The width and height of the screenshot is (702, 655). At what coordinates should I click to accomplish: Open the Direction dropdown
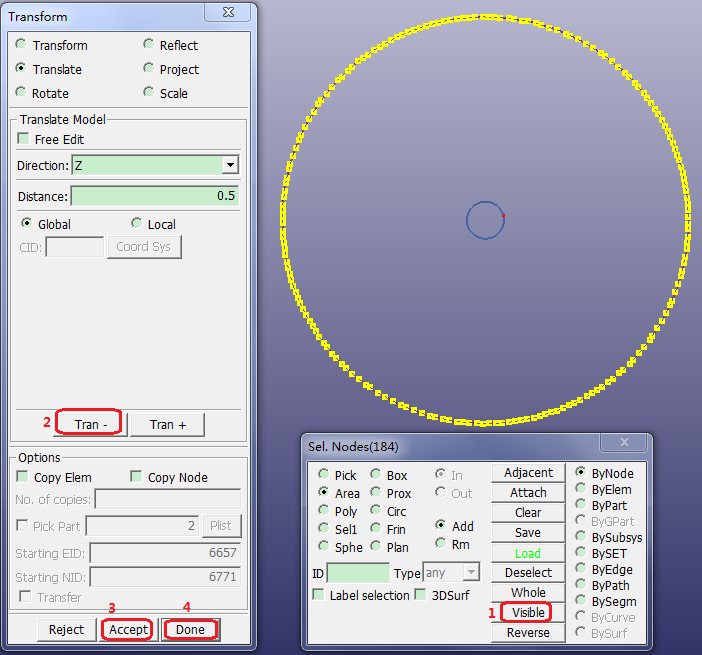(230, 165)
